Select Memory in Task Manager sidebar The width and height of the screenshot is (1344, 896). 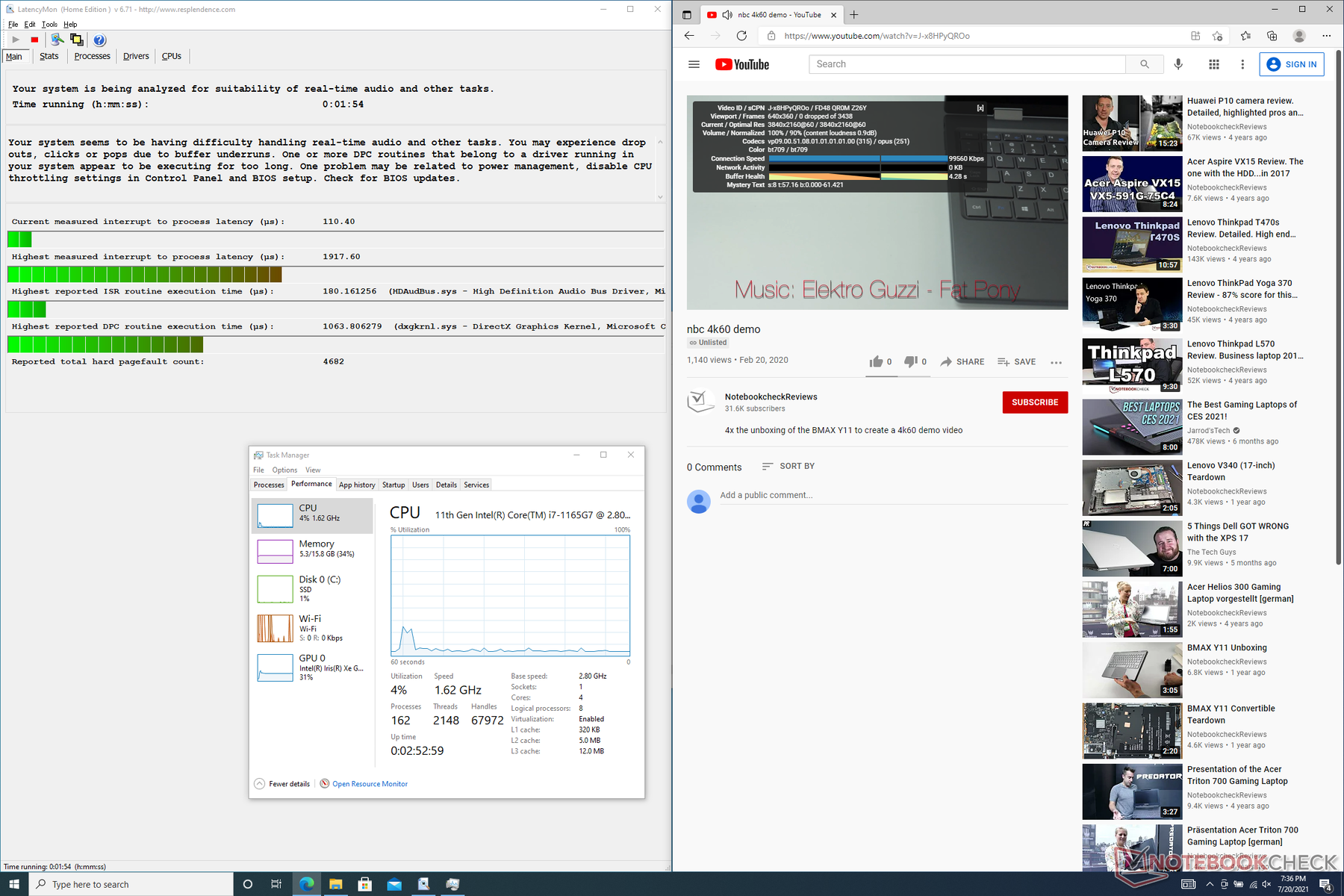click(312, 551)
